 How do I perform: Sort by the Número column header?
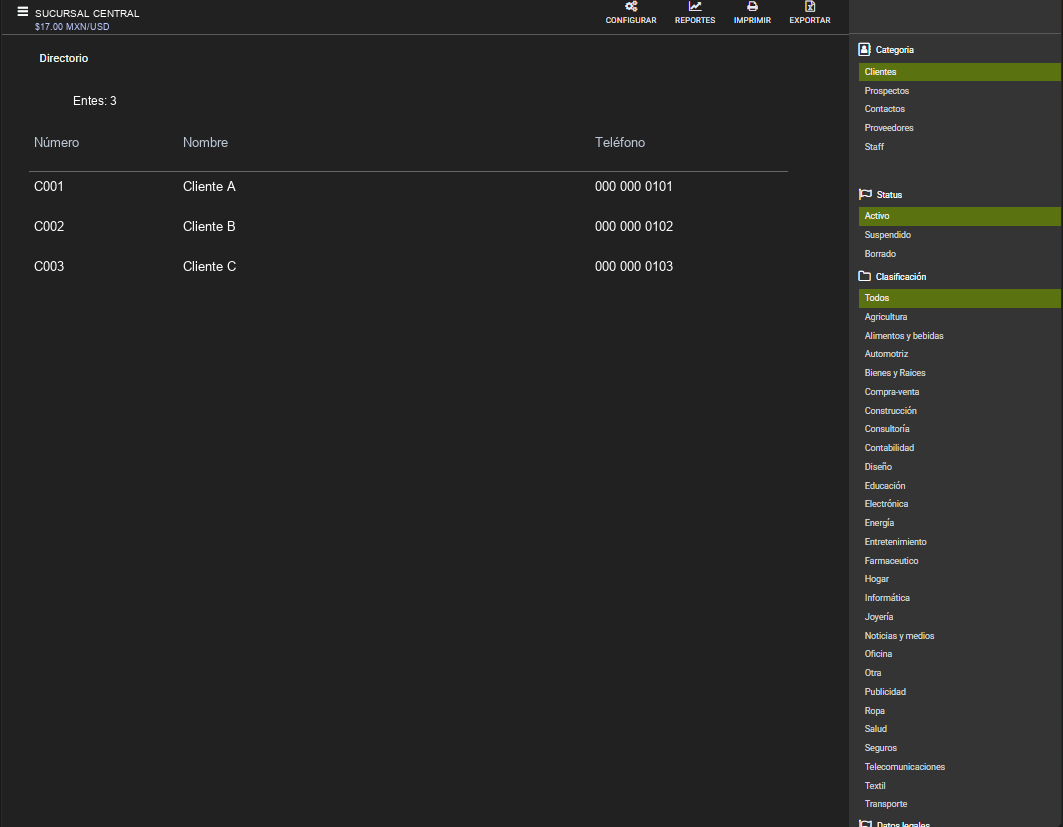click(x=56, y=143)
